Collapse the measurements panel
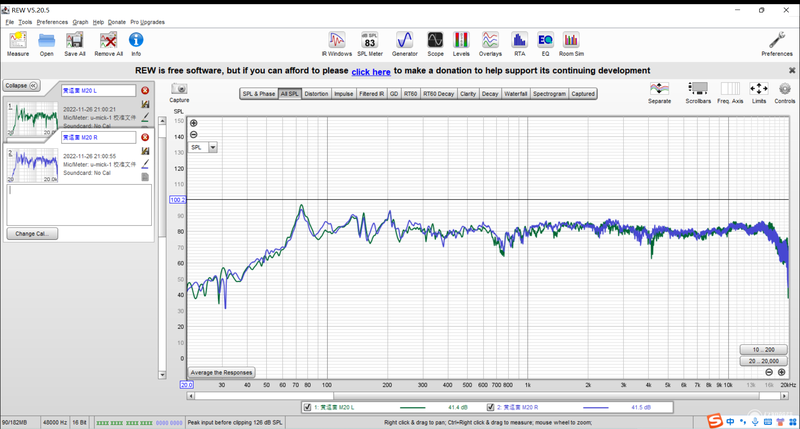 pyautogui.click(x=21, y=86)
